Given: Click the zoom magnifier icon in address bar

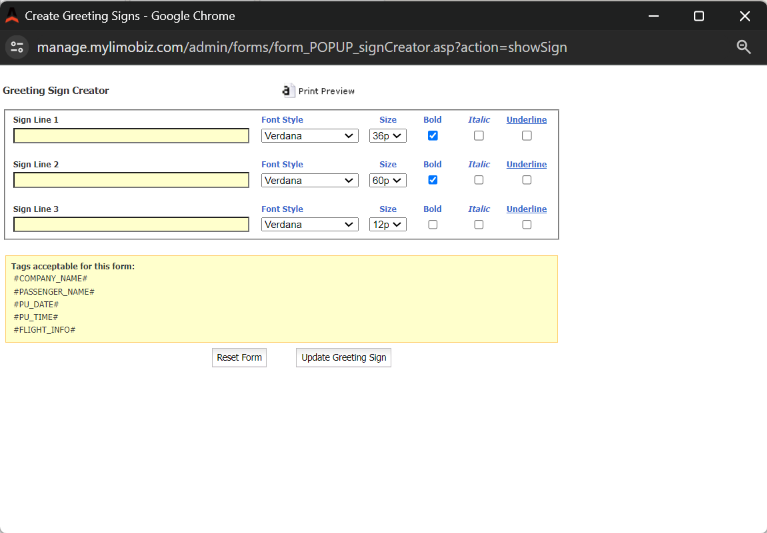Looking at the screenshot, I should [743, 47].
